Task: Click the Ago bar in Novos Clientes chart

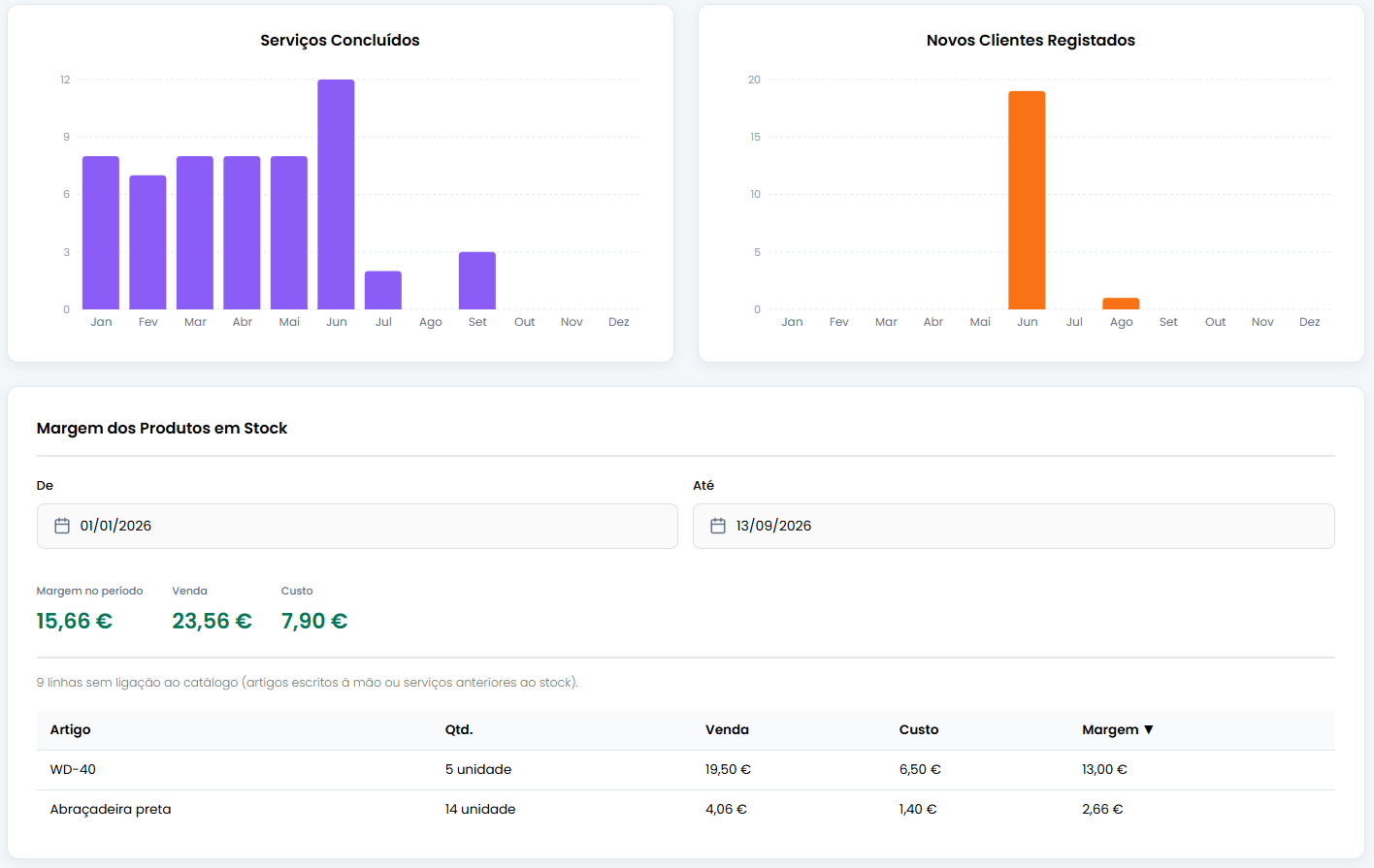Action: pos(1121,304)
